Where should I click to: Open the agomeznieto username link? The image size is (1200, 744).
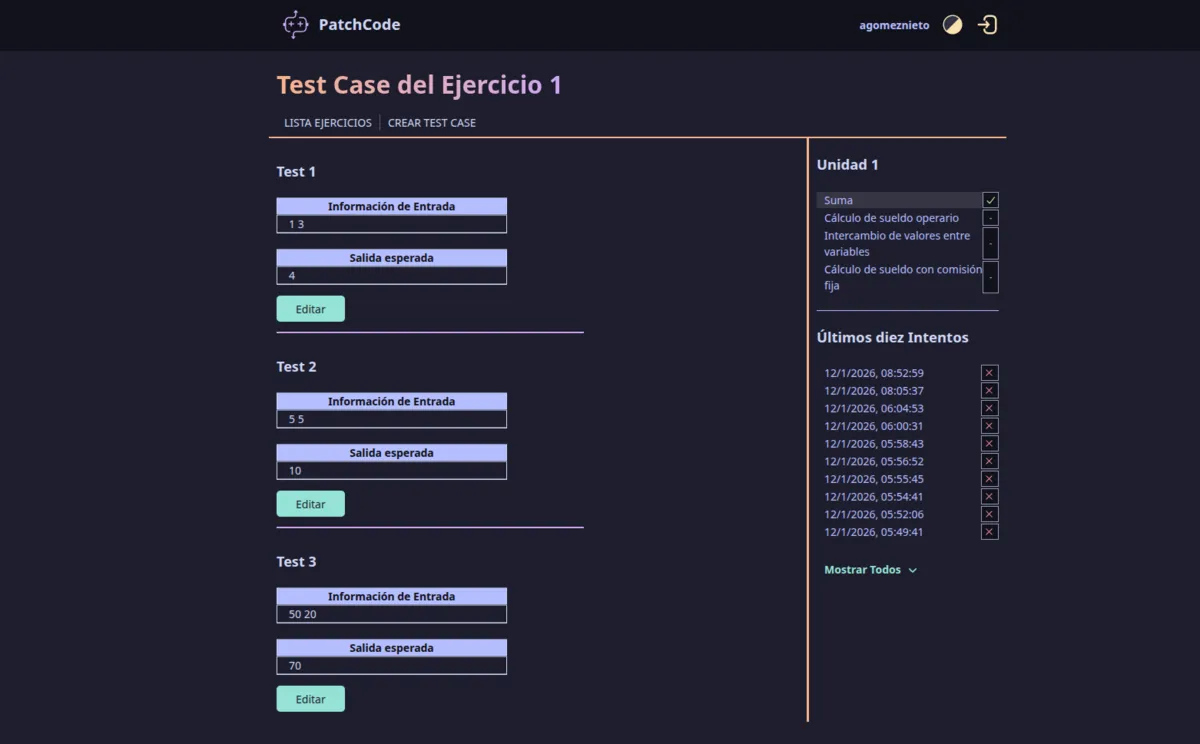(894, 26)
